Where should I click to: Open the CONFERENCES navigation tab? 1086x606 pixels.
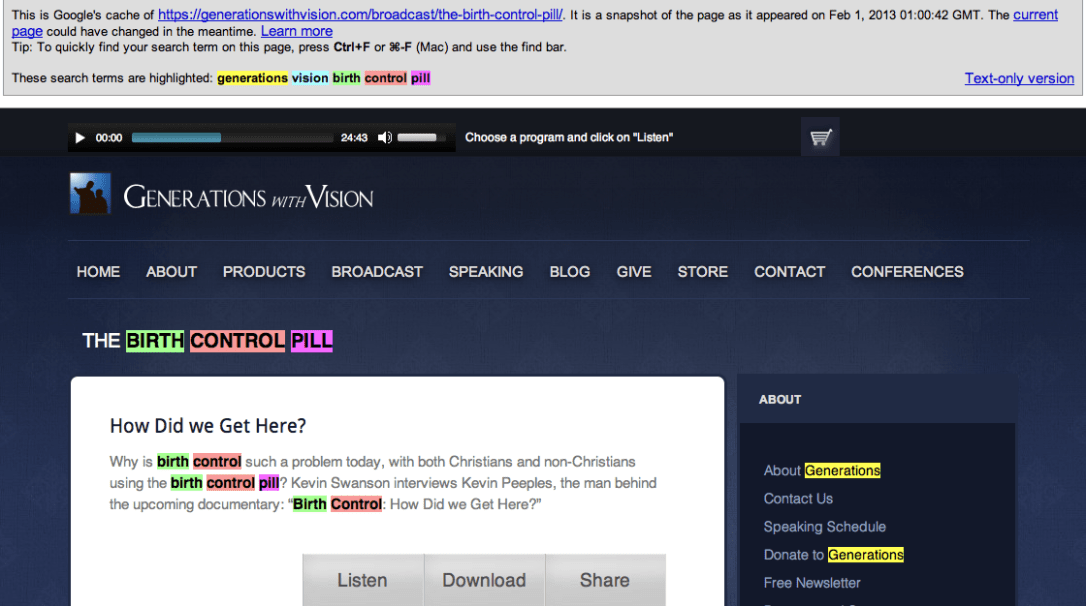907,271
